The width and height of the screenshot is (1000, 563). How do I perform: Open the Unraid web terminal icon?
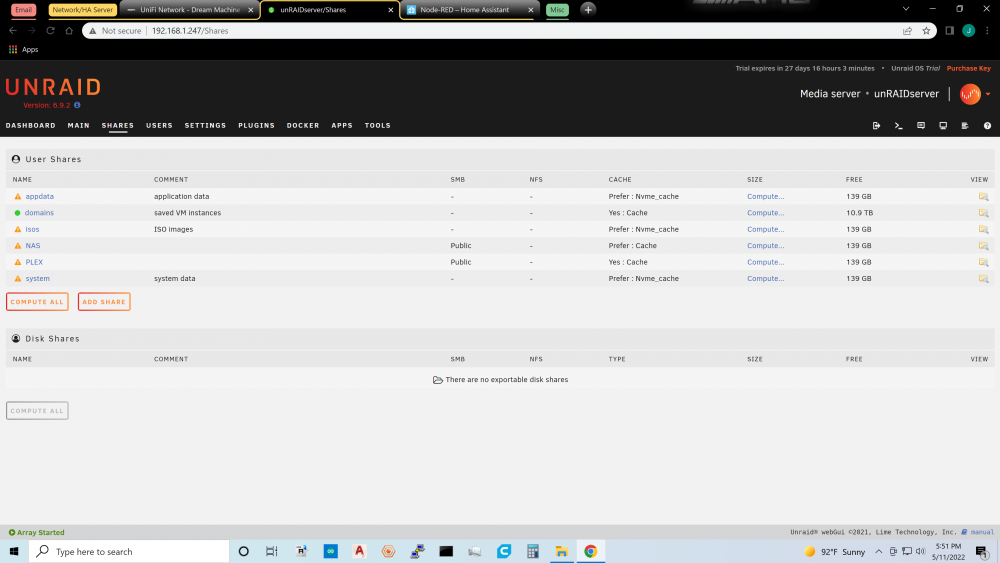[899, 126]
